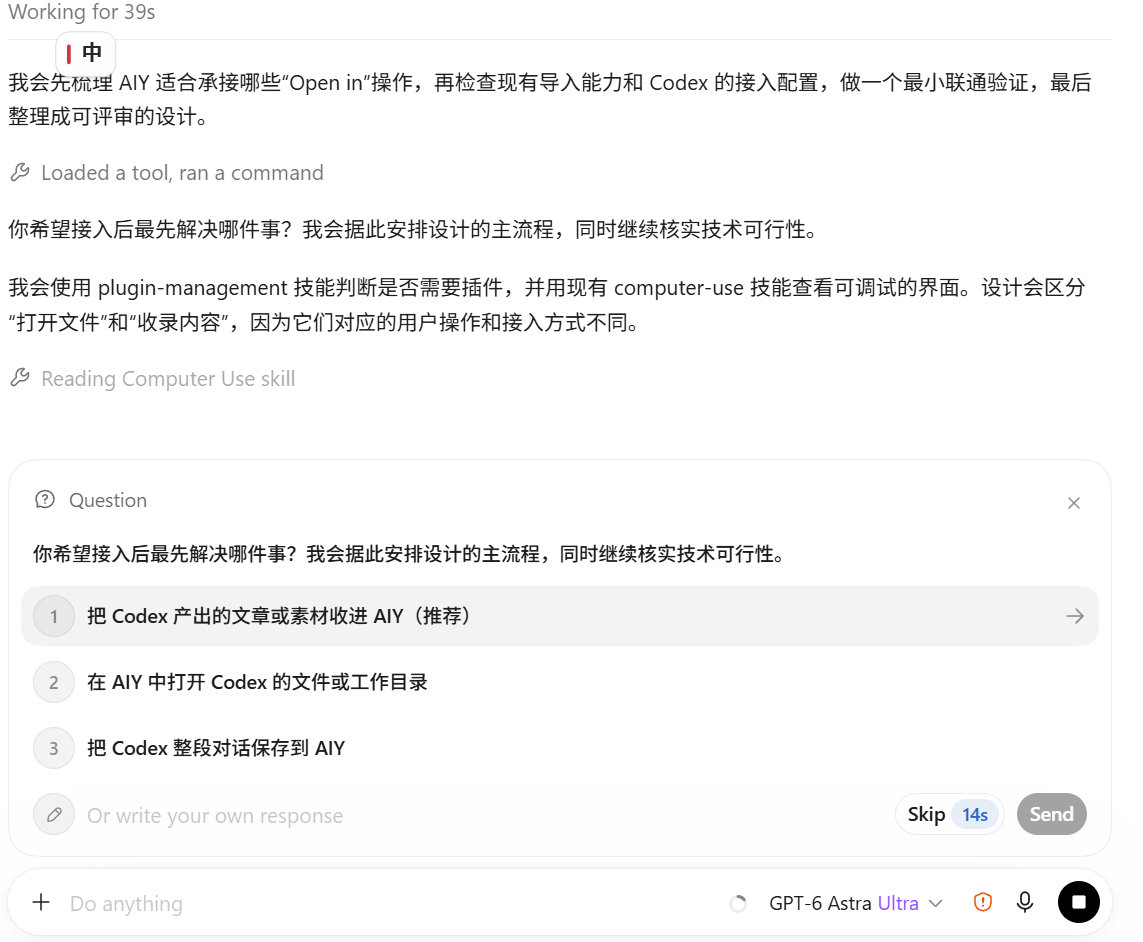Close the Question panel
Screen dimensions: 1143x942
pyautogui.click(x=1074, y=503)
